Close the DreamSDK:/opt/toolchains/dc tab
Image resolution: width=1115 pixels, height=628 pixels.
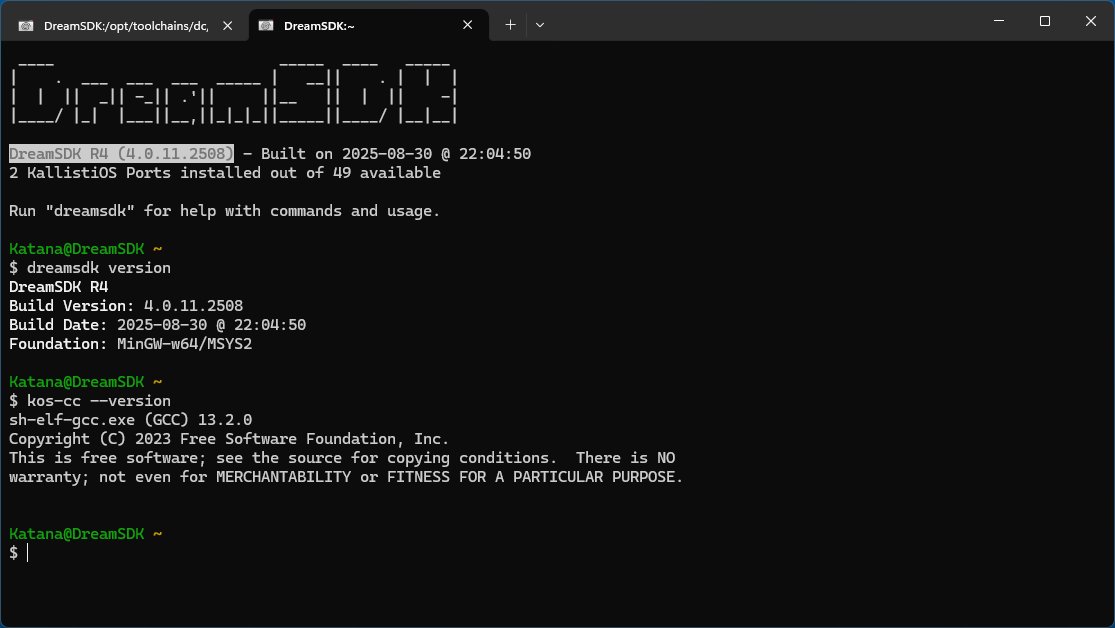(228, 26)
